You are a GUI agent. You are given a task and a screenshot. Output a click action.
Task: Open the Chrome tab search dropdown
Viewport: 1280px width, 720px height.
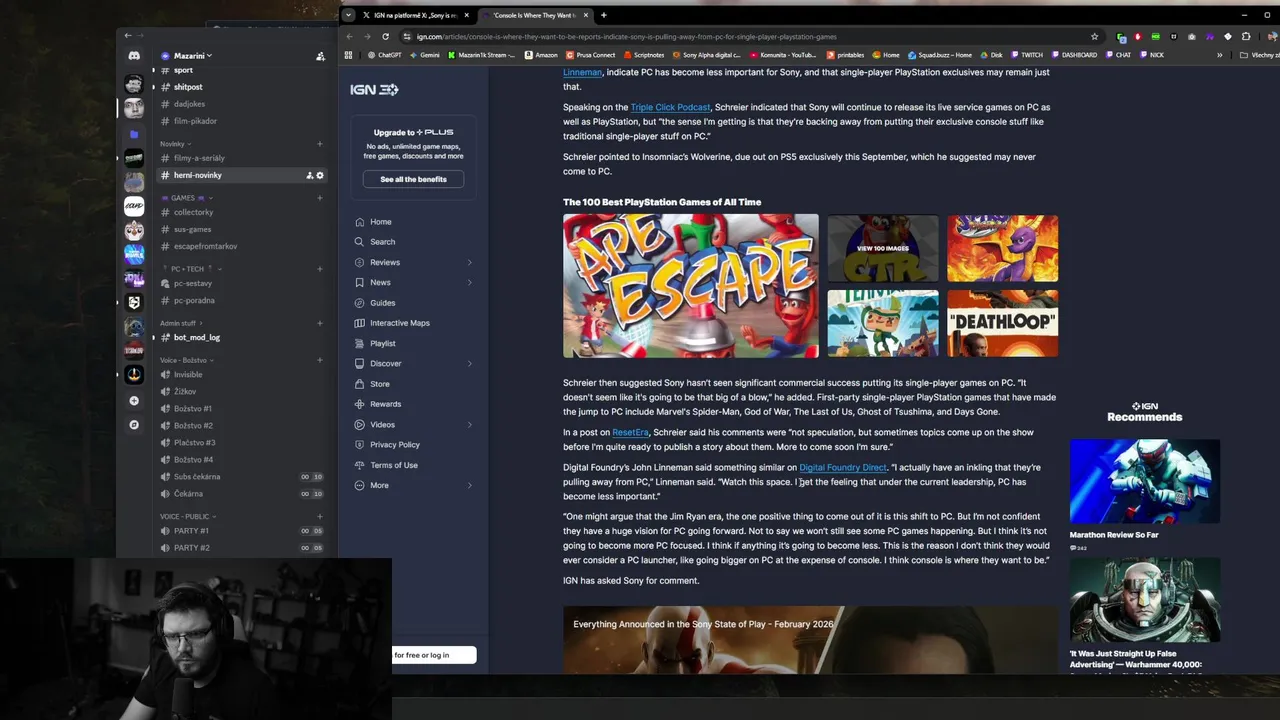pyautogui.click(x=348, y=15)
